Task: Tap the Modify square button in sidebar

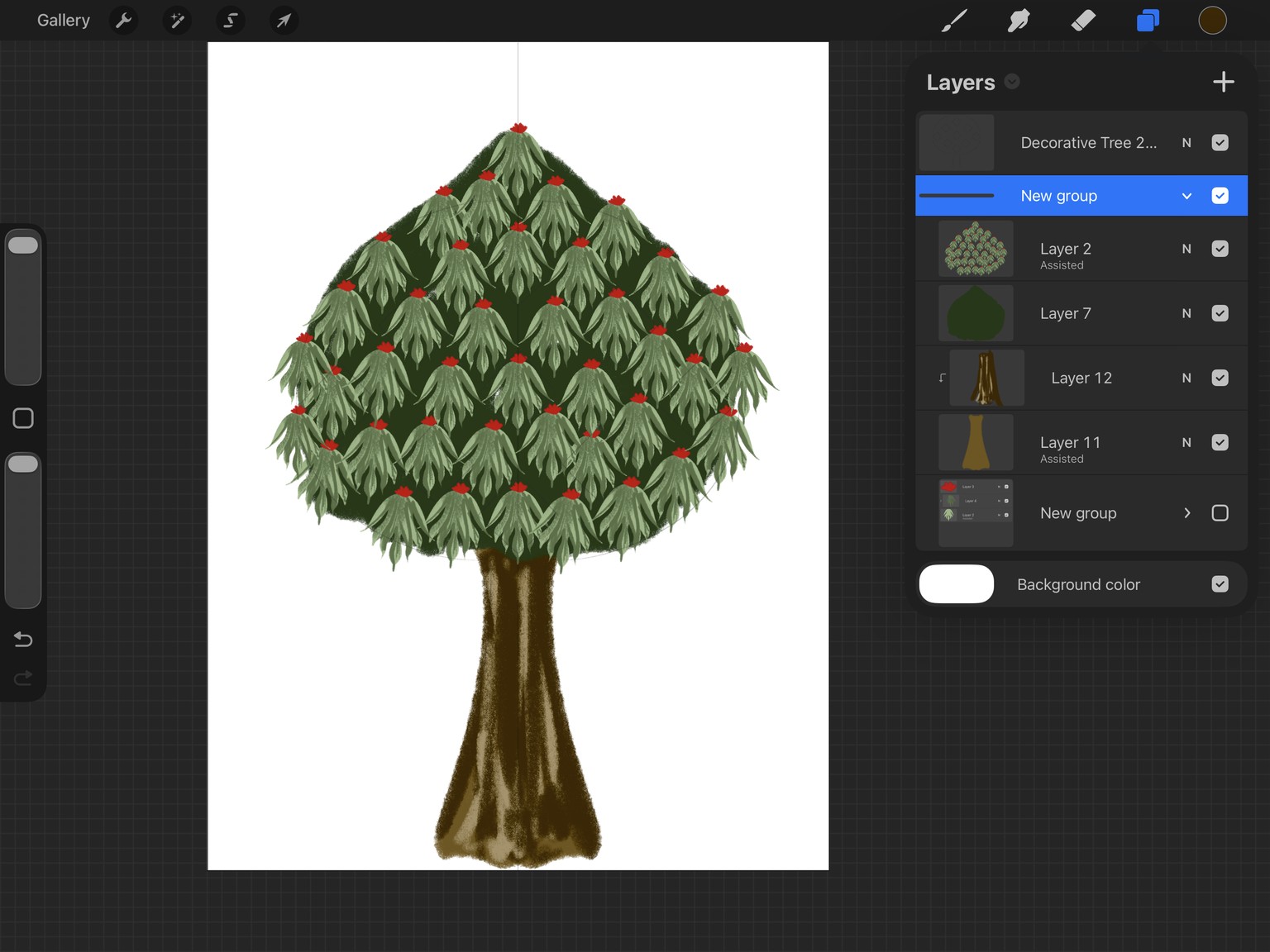Action: coord(23,418)
